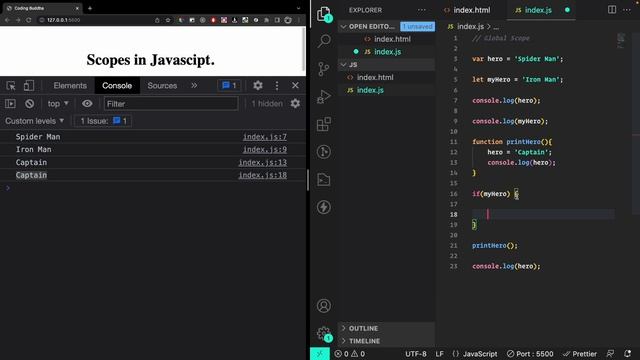Show more DevTools tabs chevron

(x=194, y=85)
